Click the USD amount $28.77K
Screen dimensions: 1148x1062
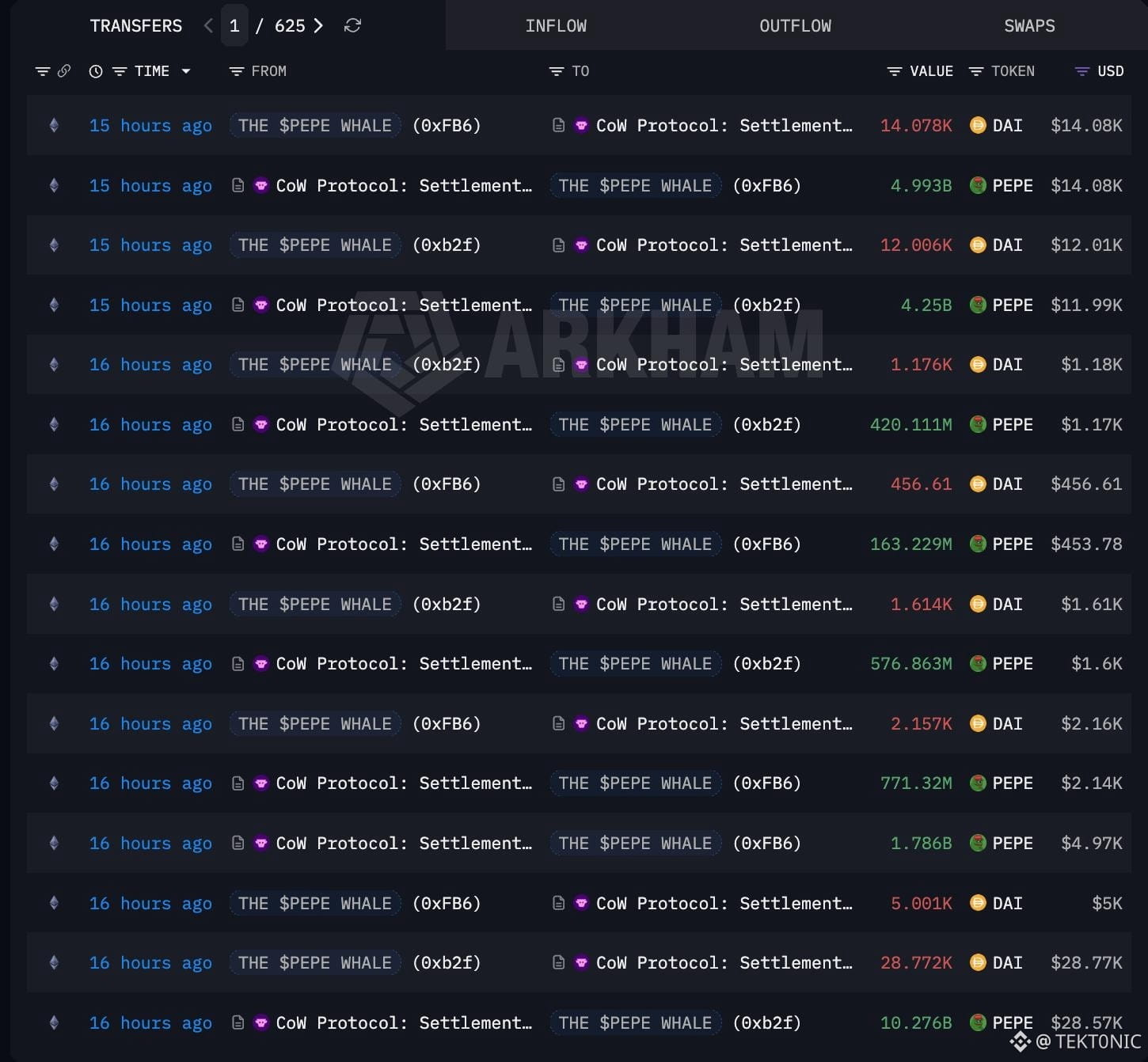click(1086, 962)
